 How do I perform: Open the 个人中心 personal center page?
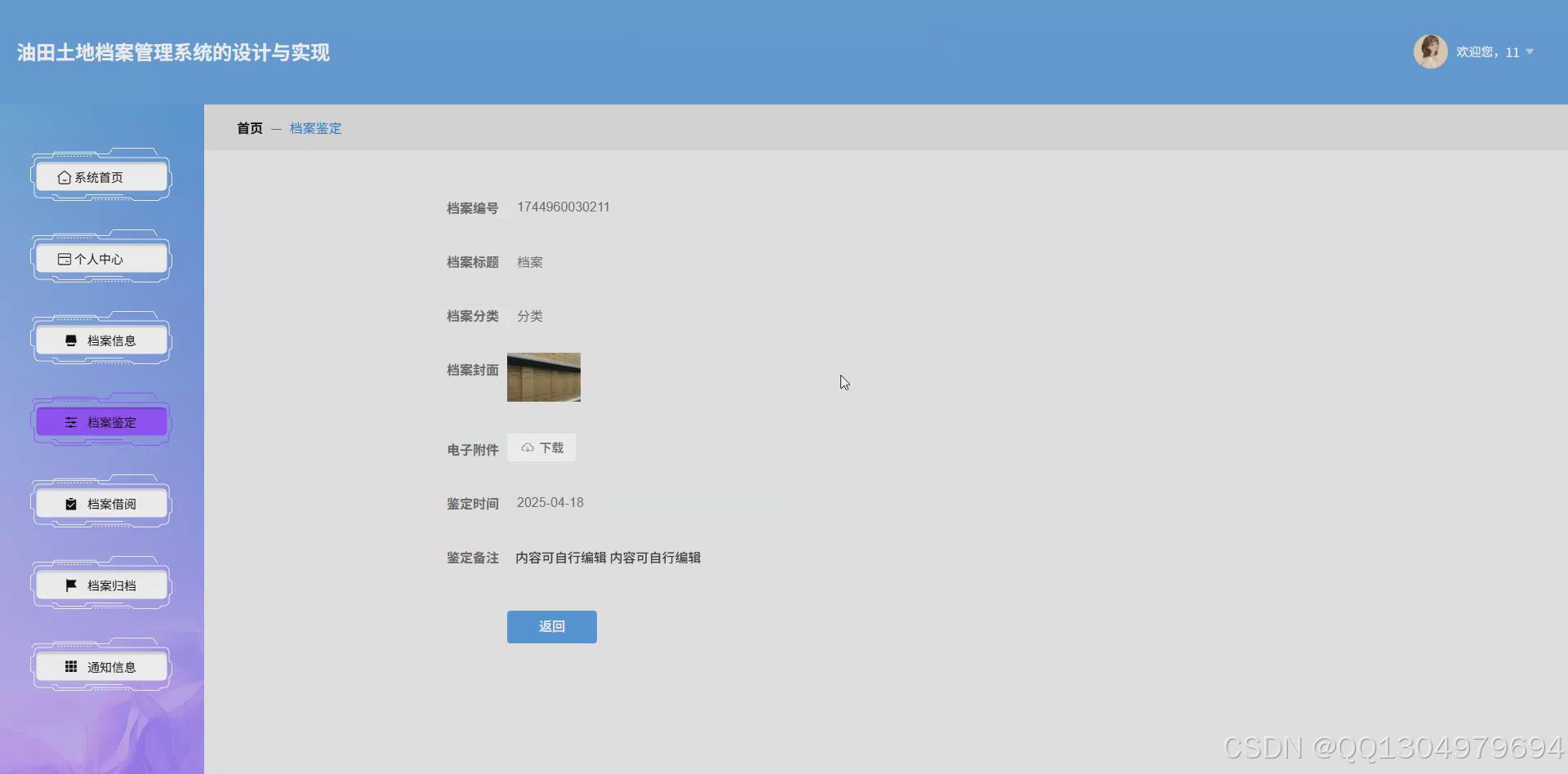(x=100, y=259)
